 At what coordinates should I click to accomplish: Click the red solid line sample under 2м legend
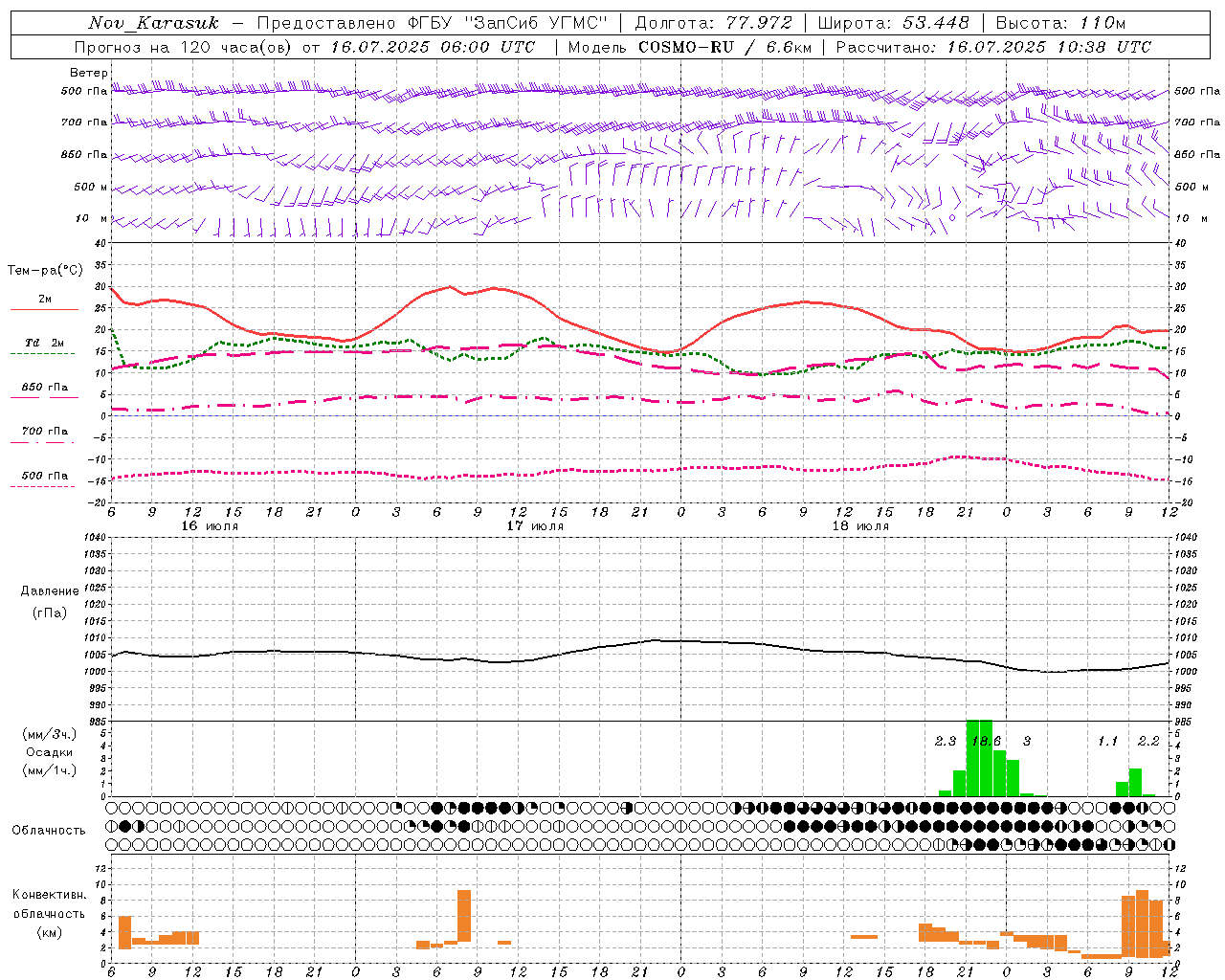[x=44, y=310]
